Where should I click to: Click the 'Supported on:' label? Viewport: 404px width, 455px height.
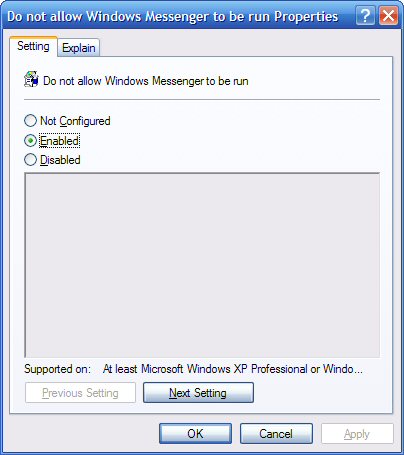(x=57, y=369)
